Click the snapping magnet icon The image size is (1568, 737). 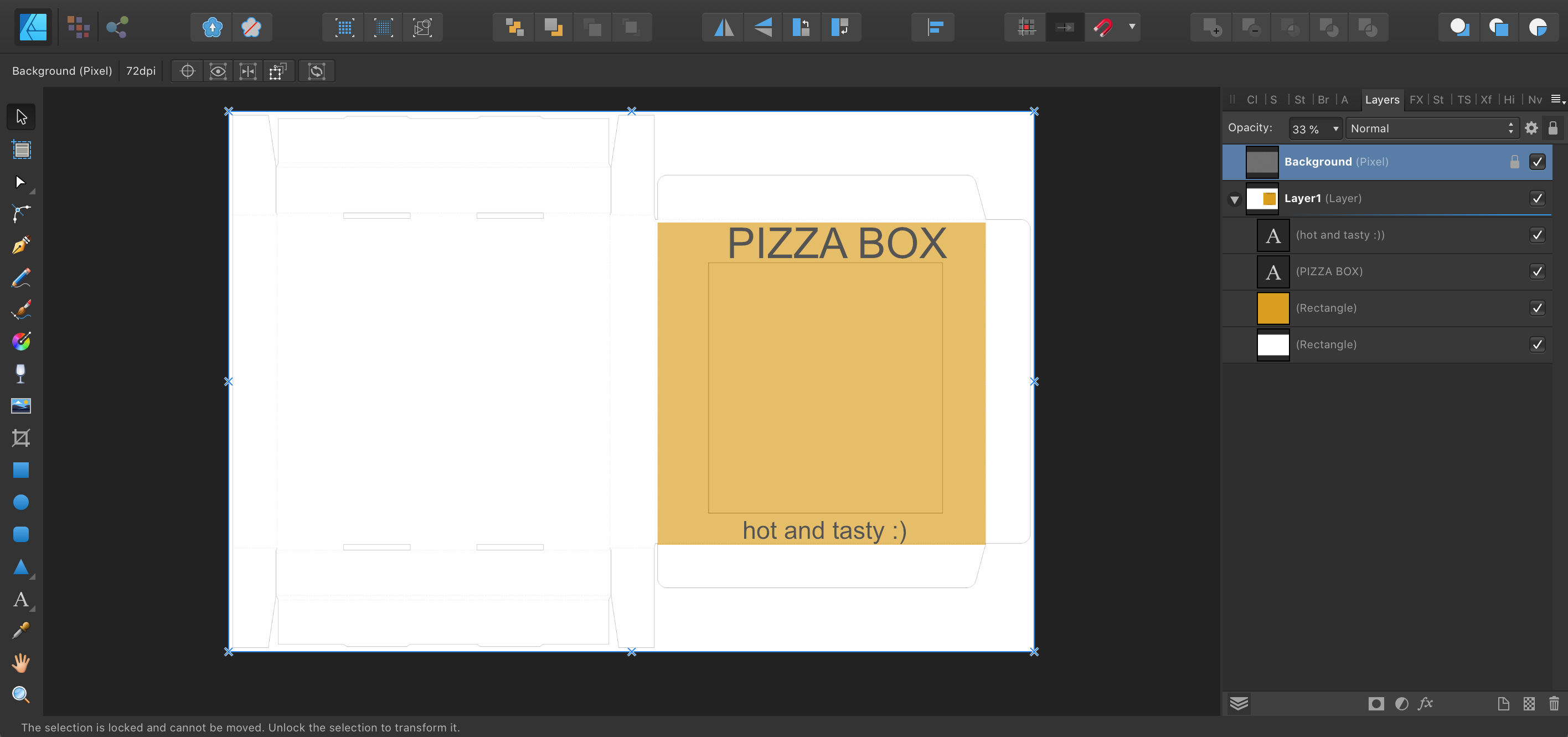click(1103, 27)
